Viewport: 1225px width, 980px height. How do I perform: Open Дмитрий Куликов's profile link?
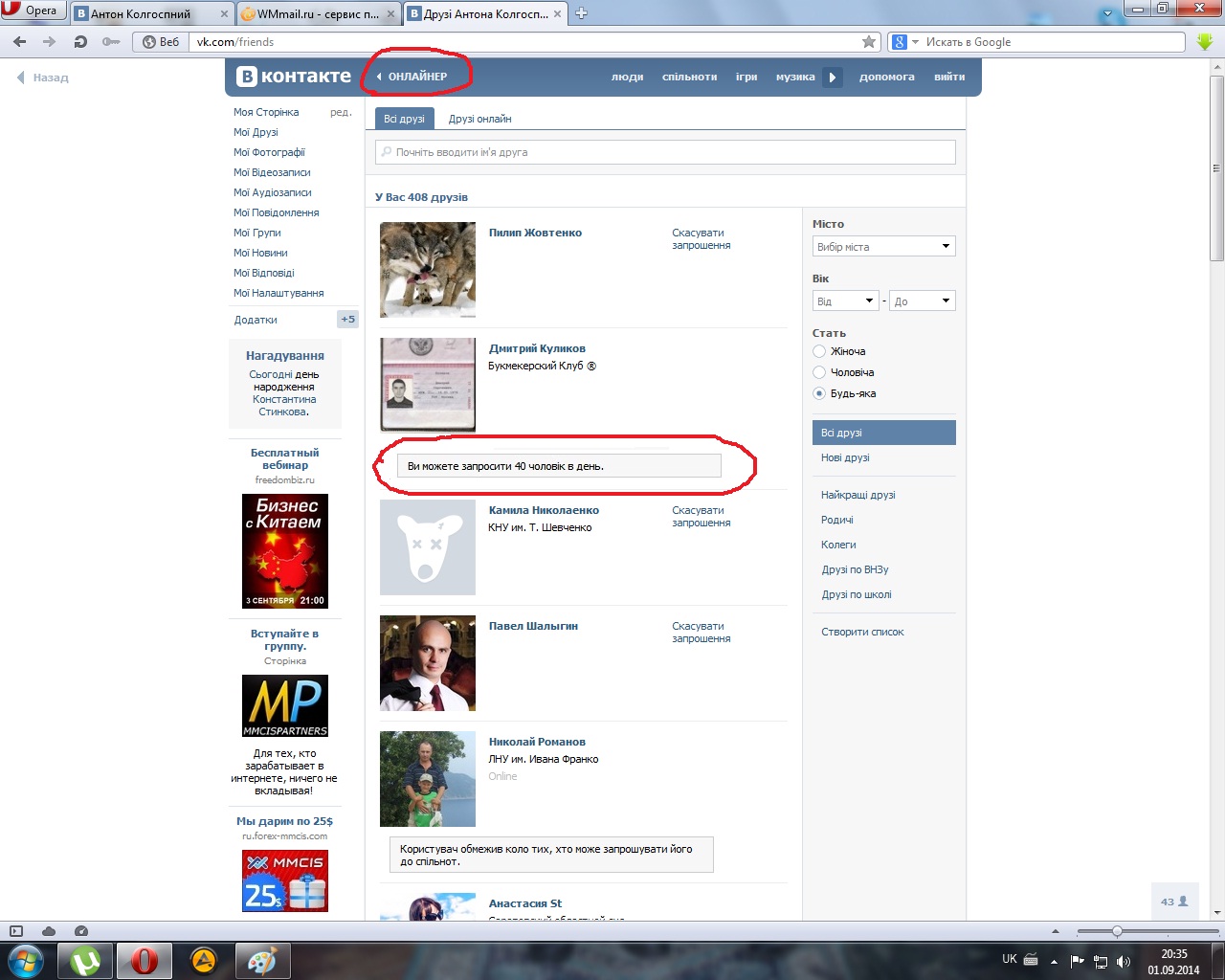537,348
